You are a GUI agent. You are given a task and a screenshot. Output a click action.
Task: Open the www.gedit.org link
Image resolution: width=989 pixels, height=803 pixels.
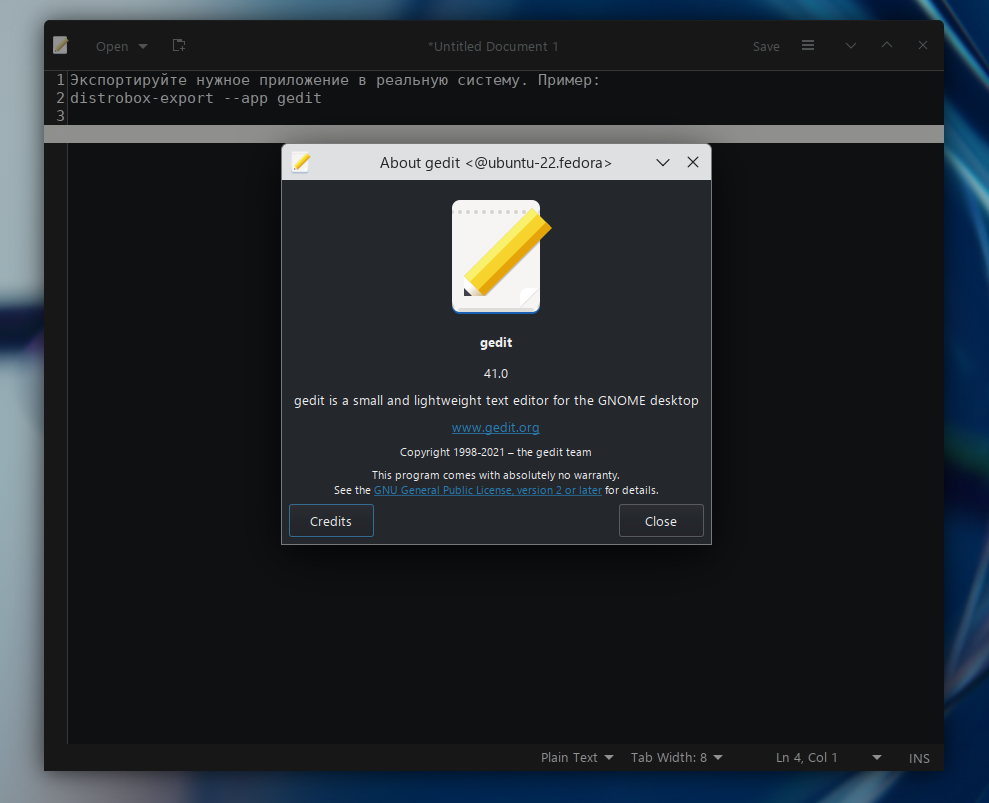tap(496, 428)
